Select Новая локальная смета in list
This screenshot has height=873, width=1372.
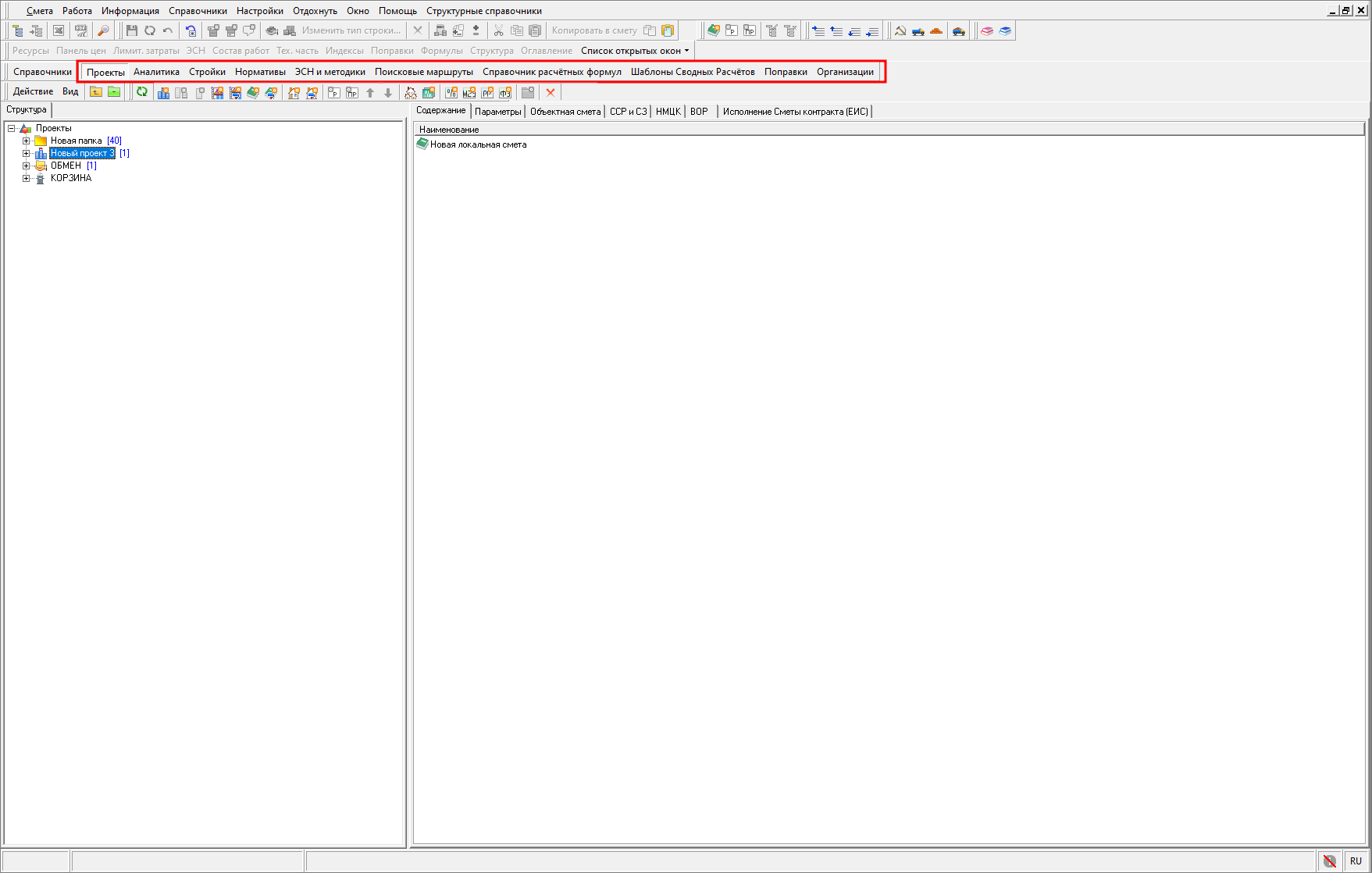point(478,144)
